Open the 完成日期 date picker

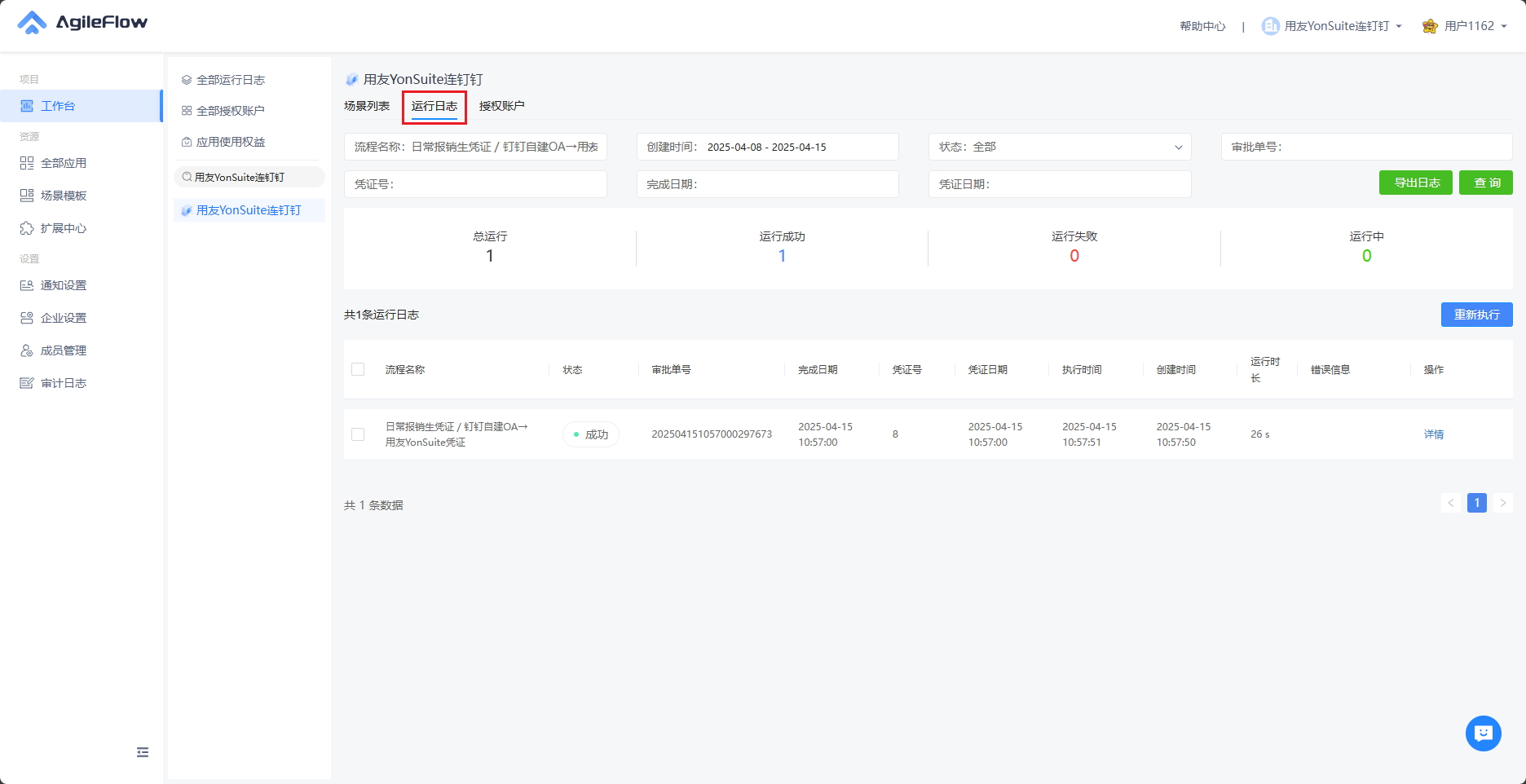tap(767, 184)
